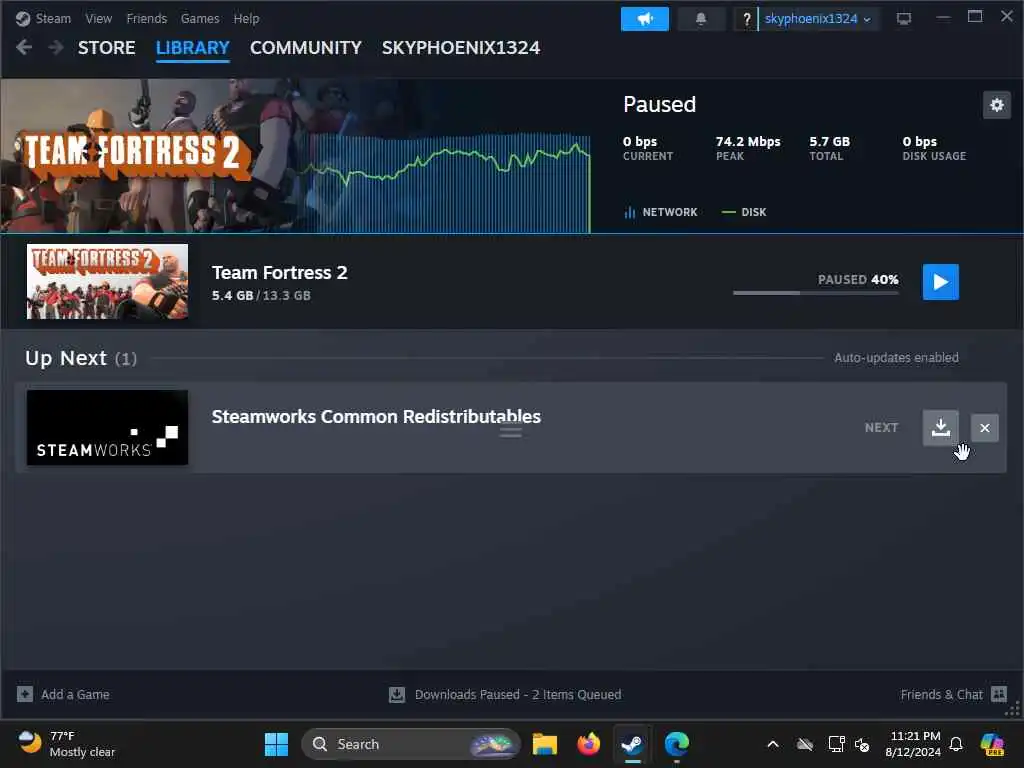Click the Add a Game label
1024x768 pixels.
(x=75, y=695)
